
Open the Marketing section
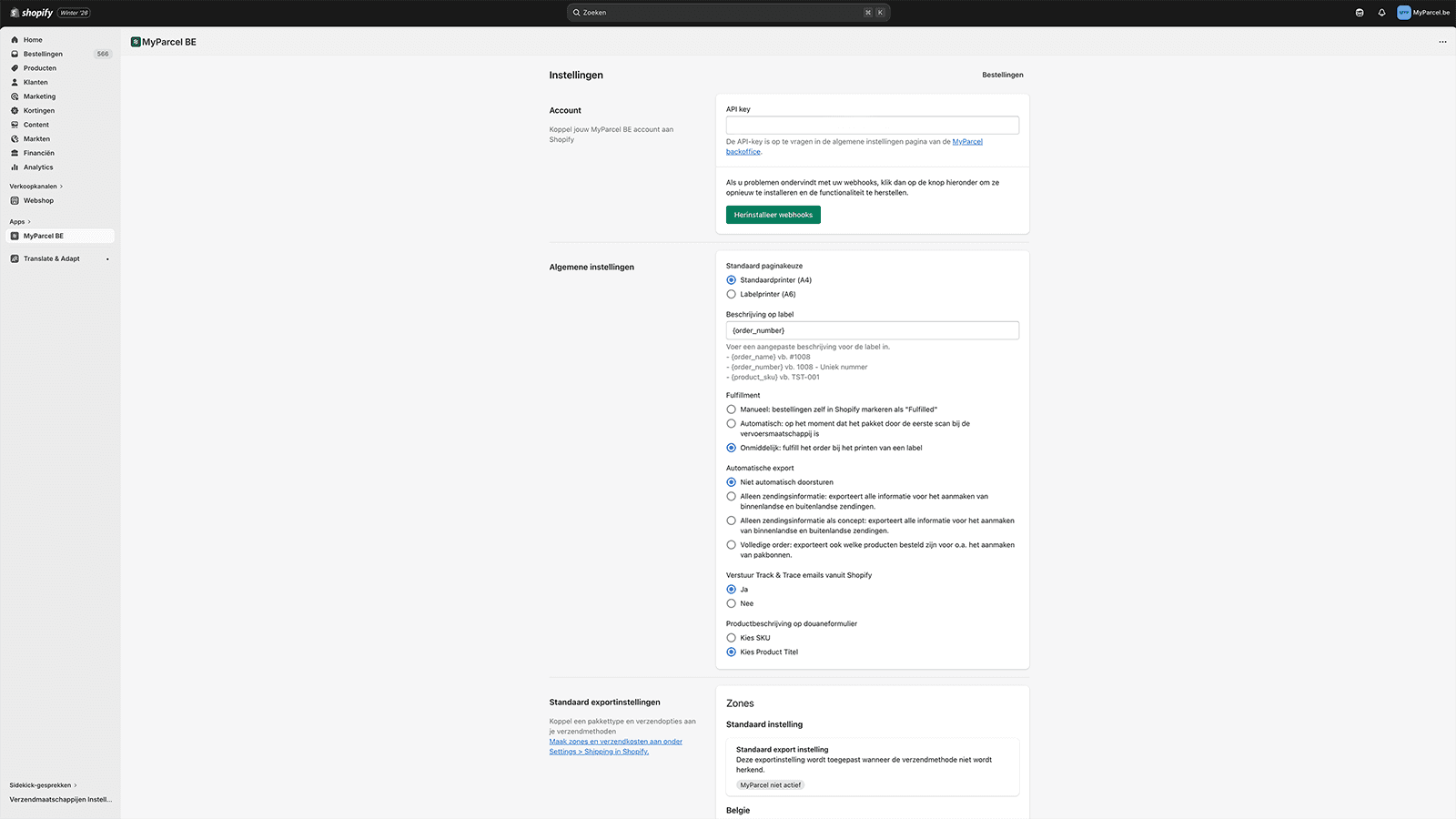coord(39,96)
